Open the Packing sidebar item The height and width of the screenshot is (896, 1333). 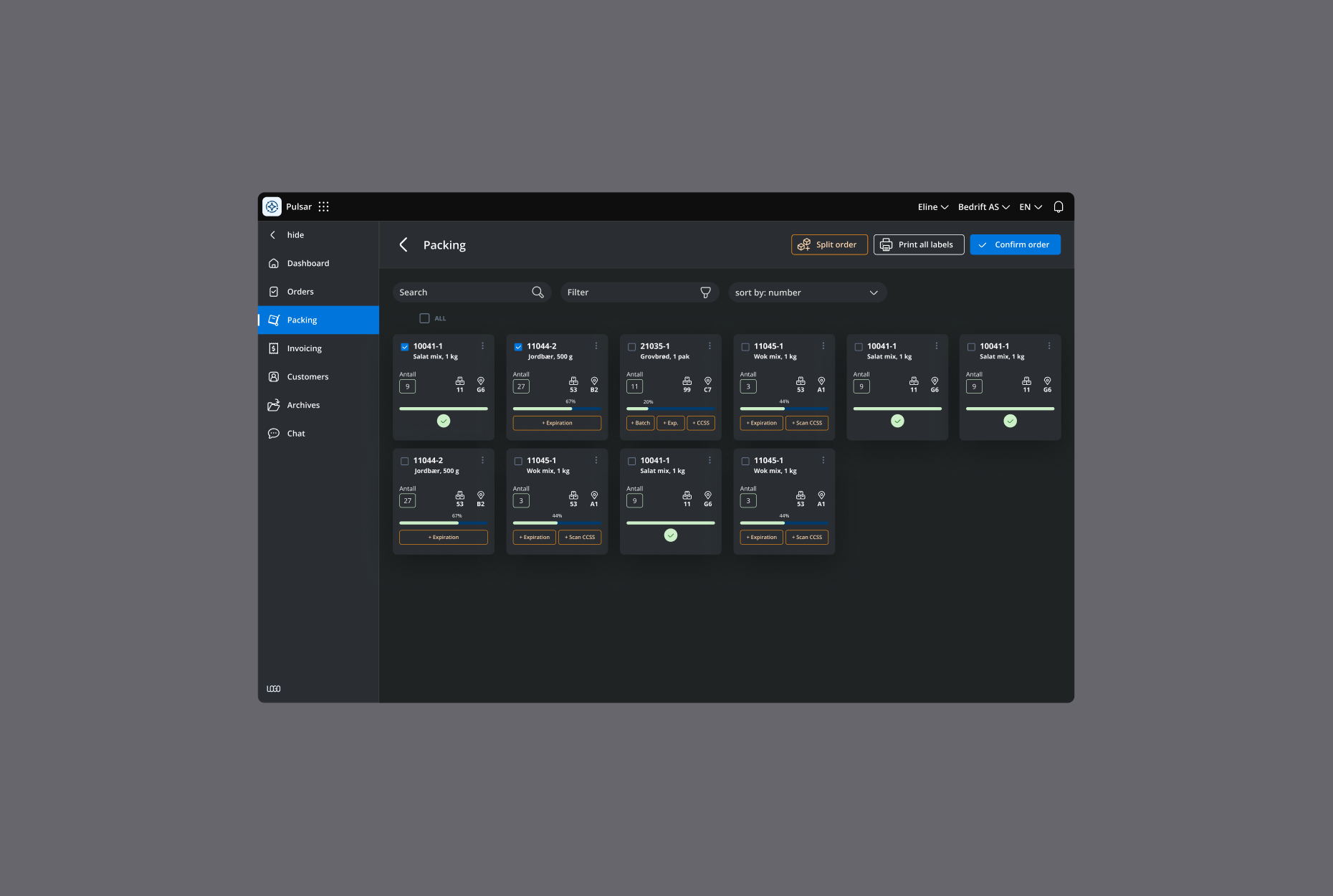coord(318,320)
